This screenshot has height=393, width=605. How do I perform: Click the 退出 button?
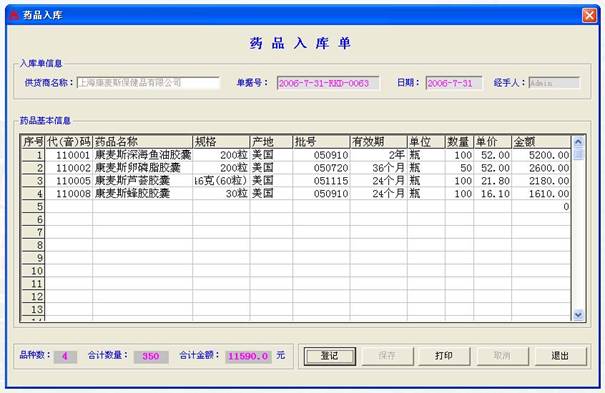click(x=560, y=356)
